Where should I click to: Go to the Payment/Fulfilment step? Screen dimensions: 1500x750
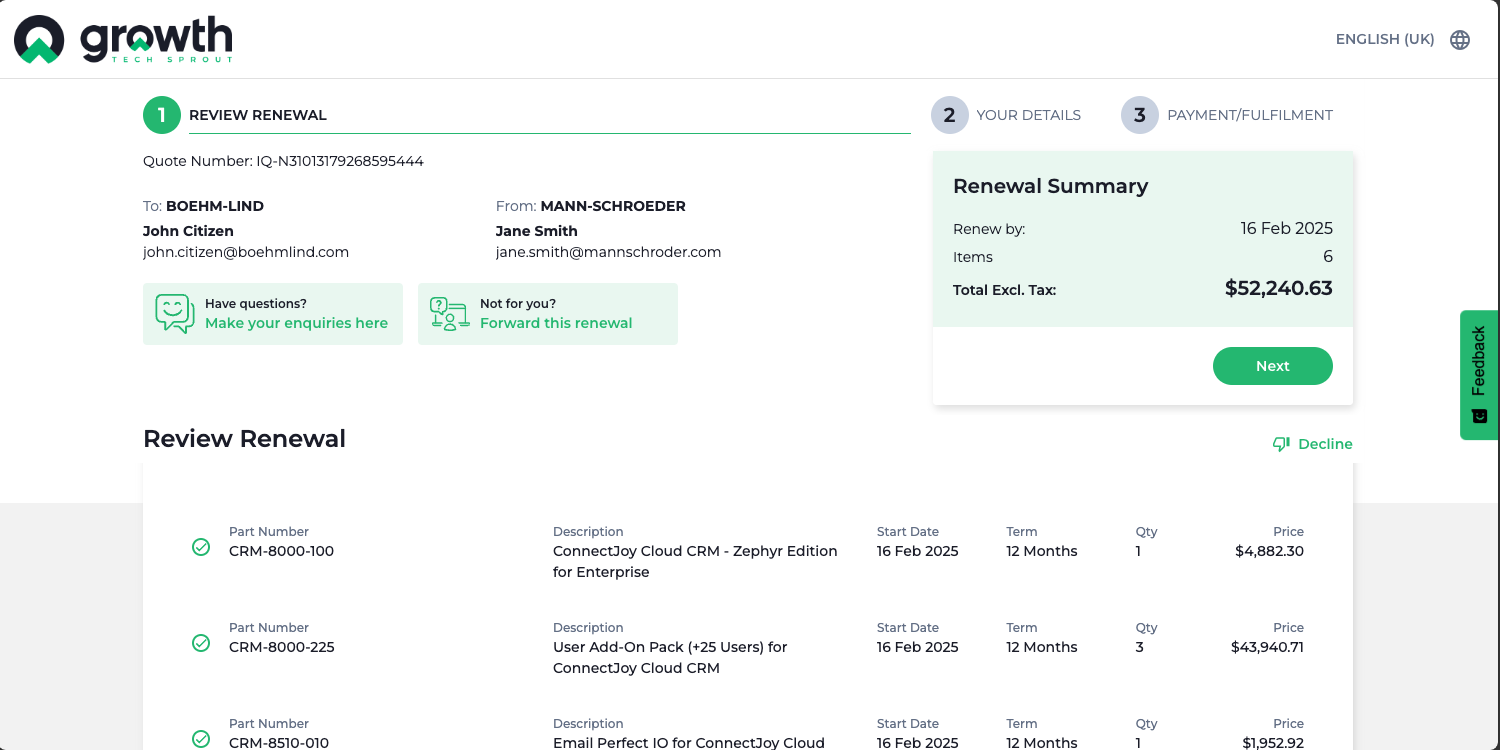tap(1249, 115)
